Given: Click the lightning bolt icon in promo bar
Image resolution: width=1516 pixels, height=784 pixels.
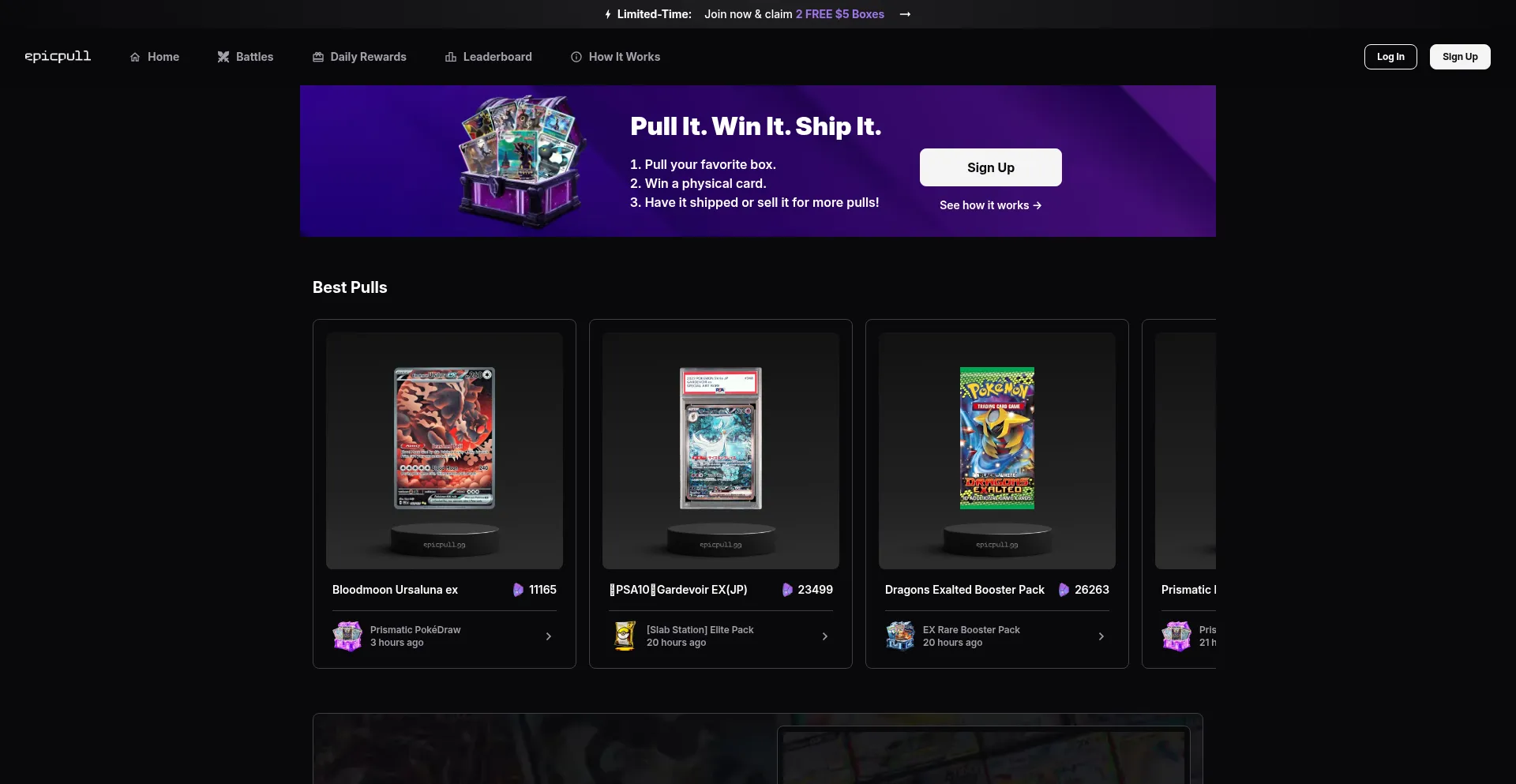Looking at the screenshot, I should (x=608, y=14).
